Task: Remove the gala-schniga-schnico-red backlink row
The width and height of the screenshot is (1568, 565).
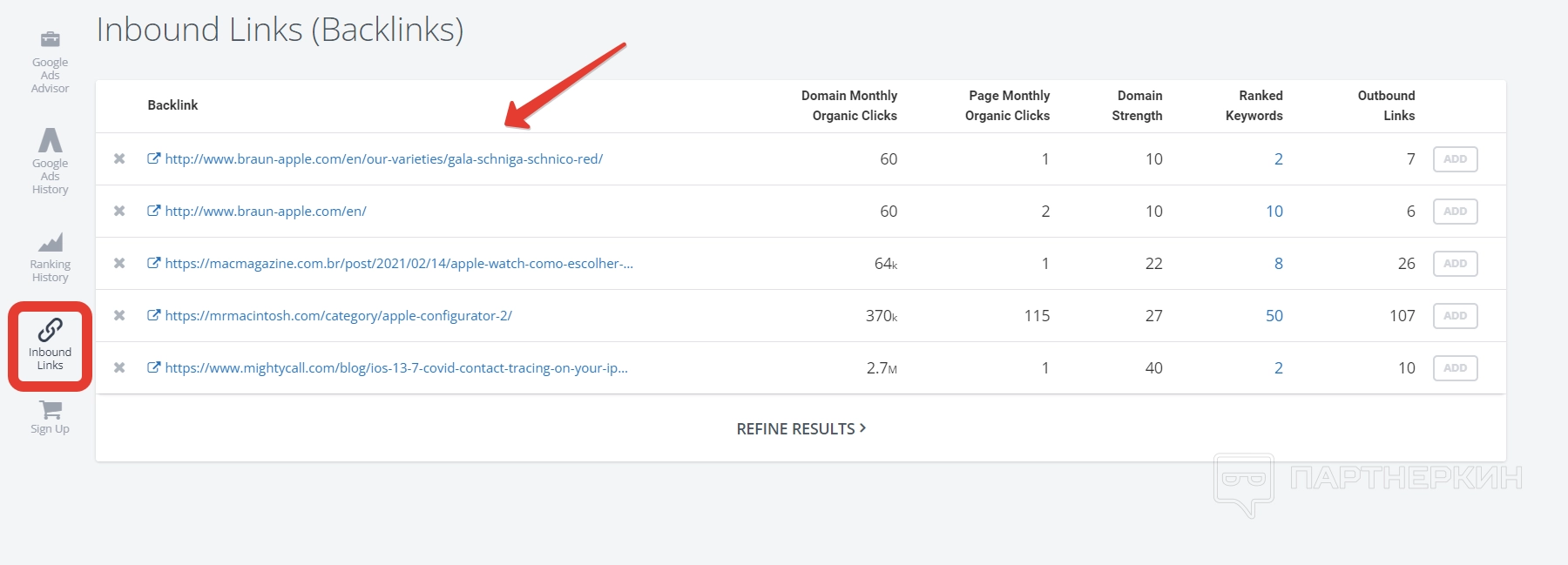Action: pyautogui.click(x=119, y=158)
